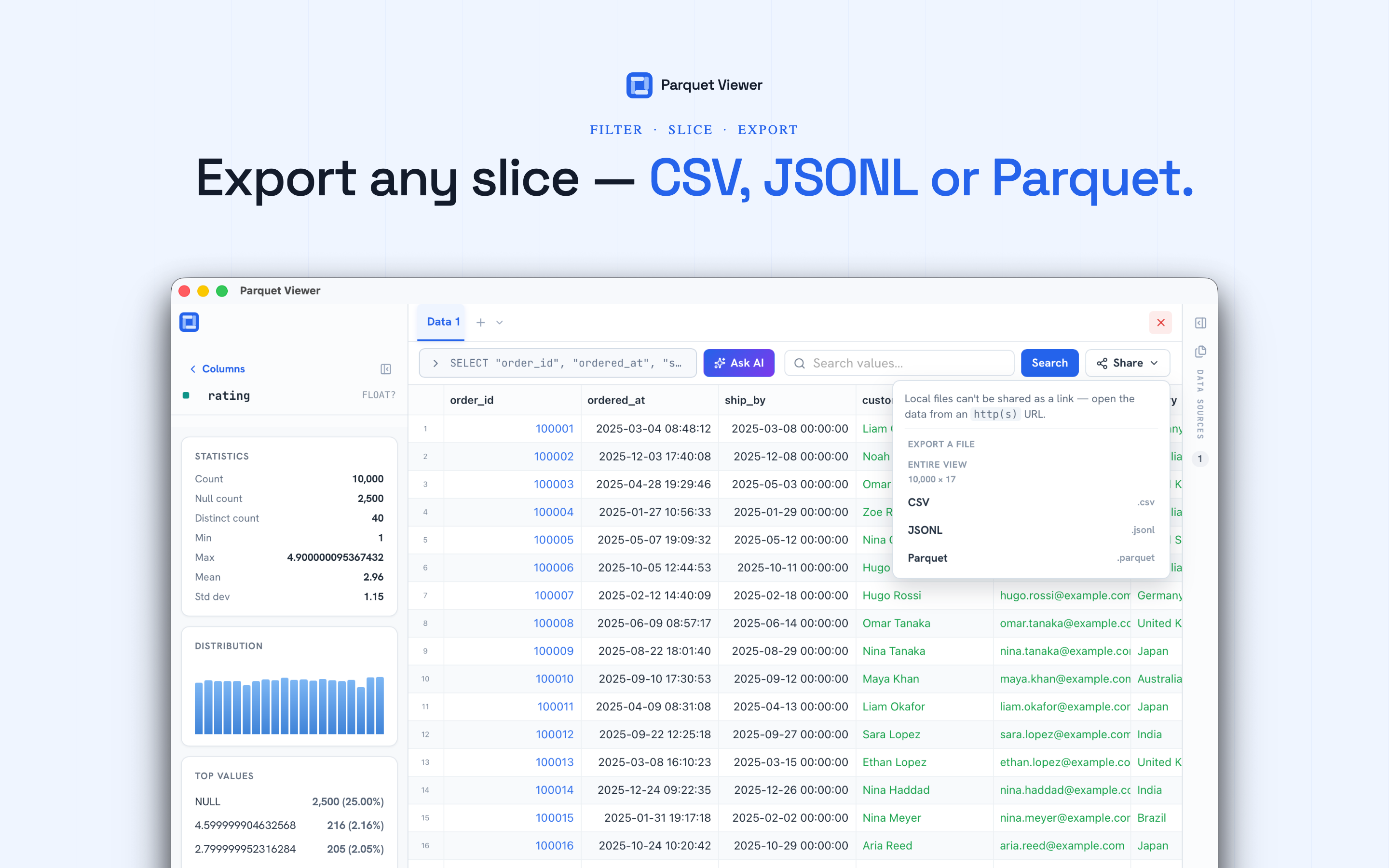Image resolution: width=1389 pixels, height=868 pixels.
Task: Focus the Search values input
Action: point(899,364)
